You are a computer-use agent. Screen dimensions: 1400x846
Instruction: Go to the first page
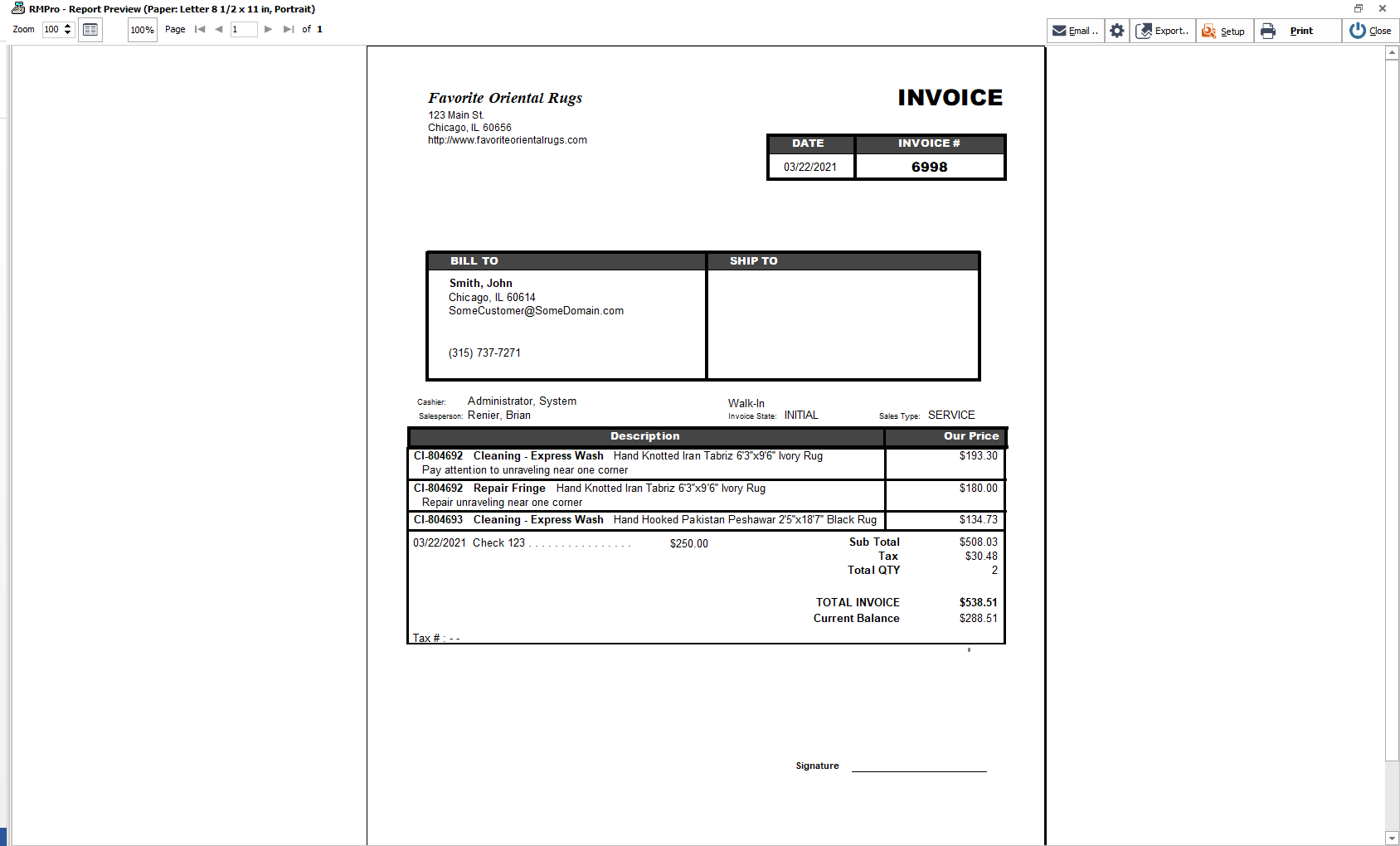(x=200, y=29)
